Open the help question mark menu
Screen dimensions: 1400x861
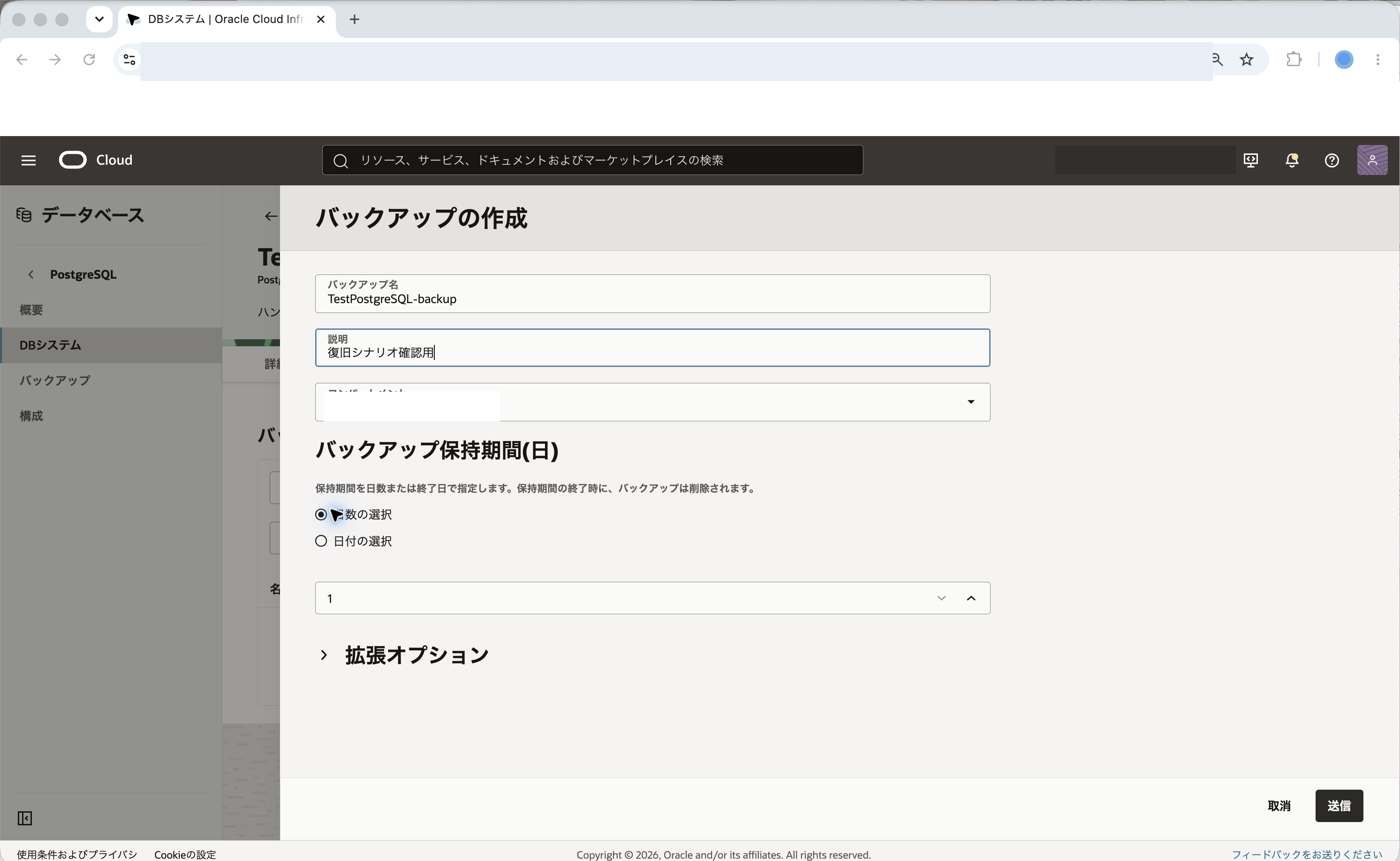pyautogui.click(x=1332, y=160)
